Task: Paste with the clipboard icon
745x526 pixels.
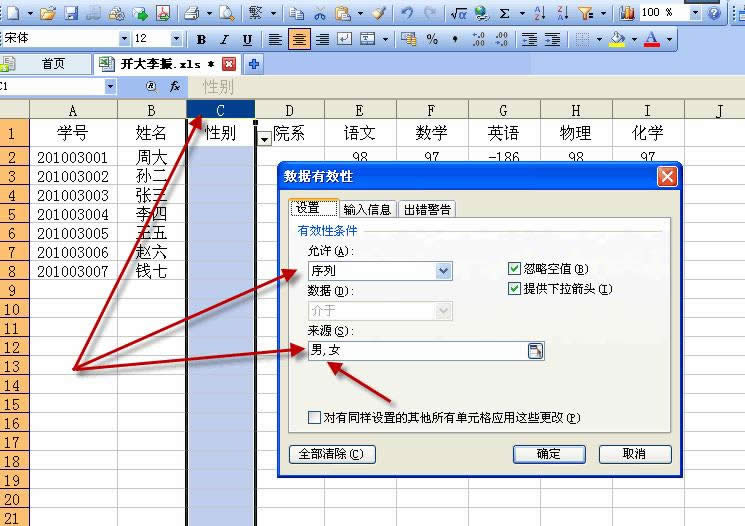Action: 343,13
